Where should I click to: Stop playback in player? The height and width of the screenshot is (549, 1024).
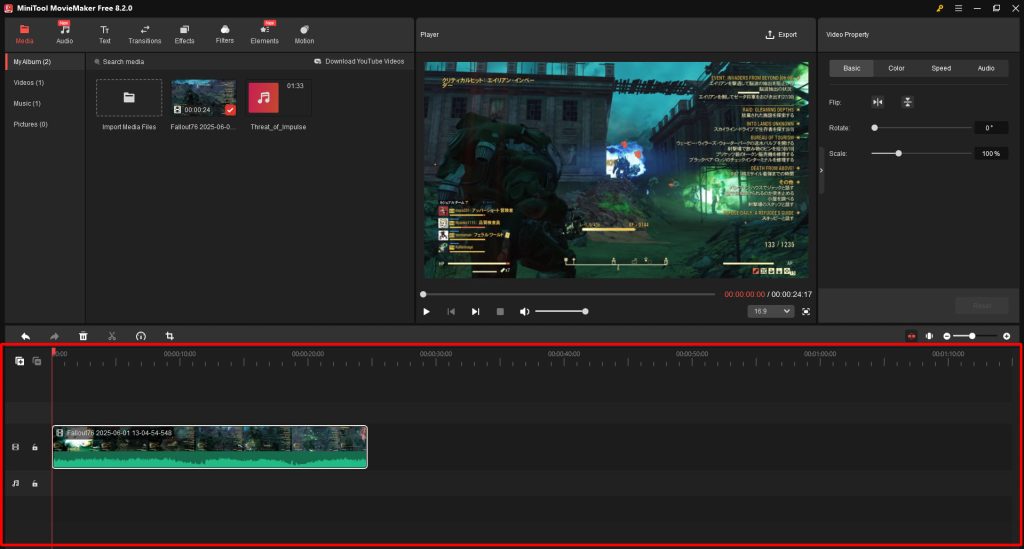[x=500, y=312]
